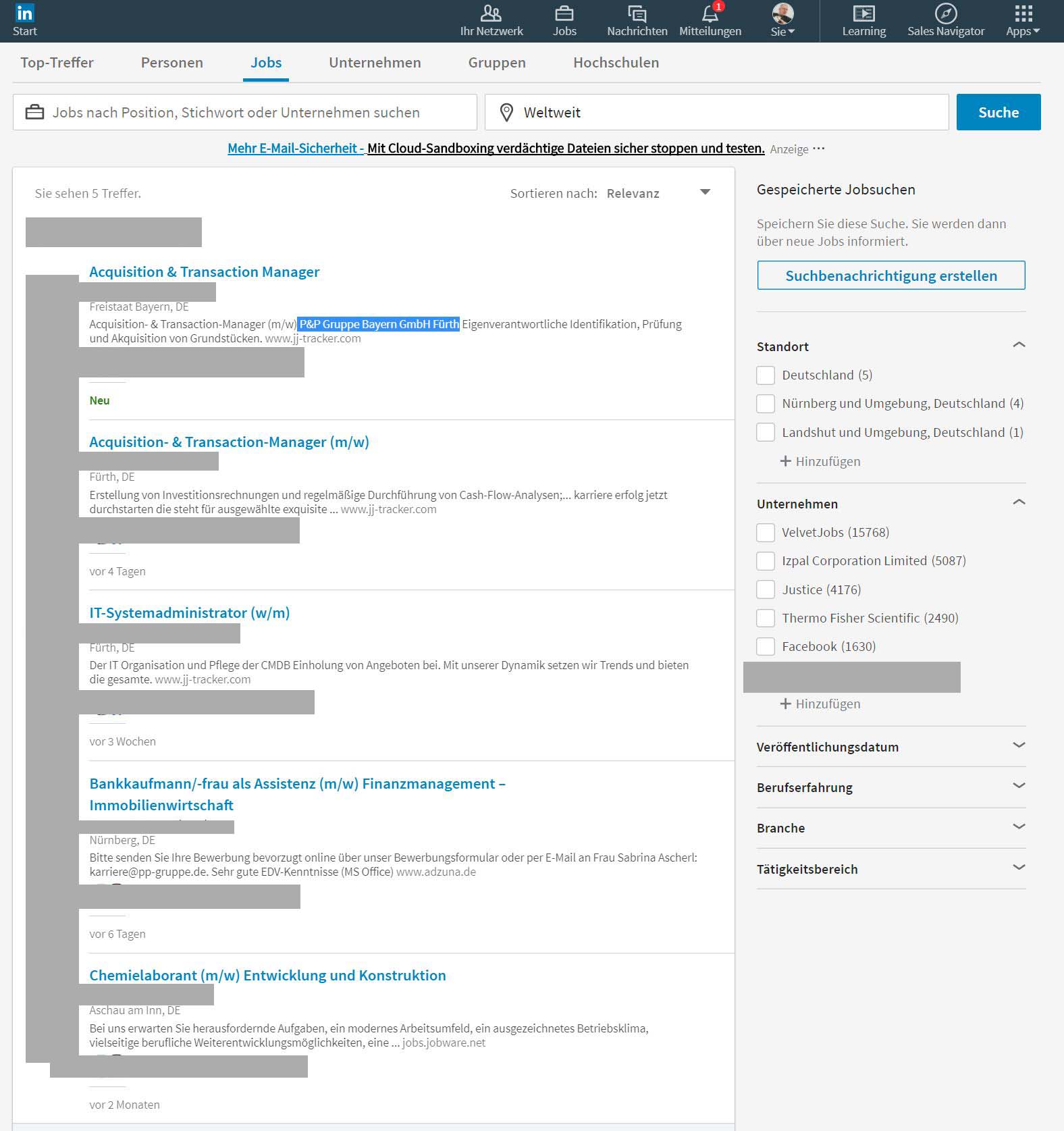Click Hinzufügen under Unternehmen

coord(820,704)
